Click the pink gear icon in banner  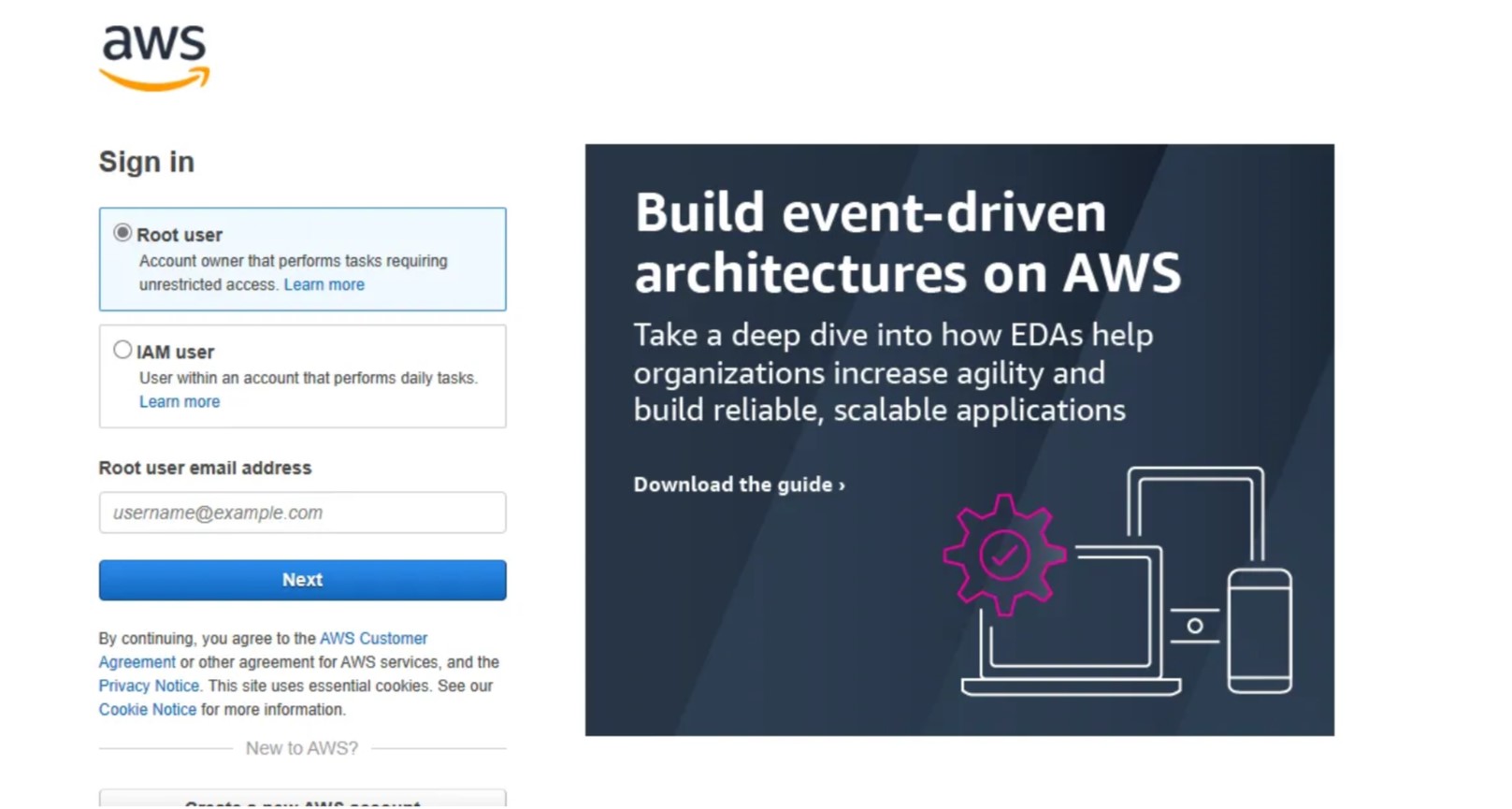(x=1004, y=555)
